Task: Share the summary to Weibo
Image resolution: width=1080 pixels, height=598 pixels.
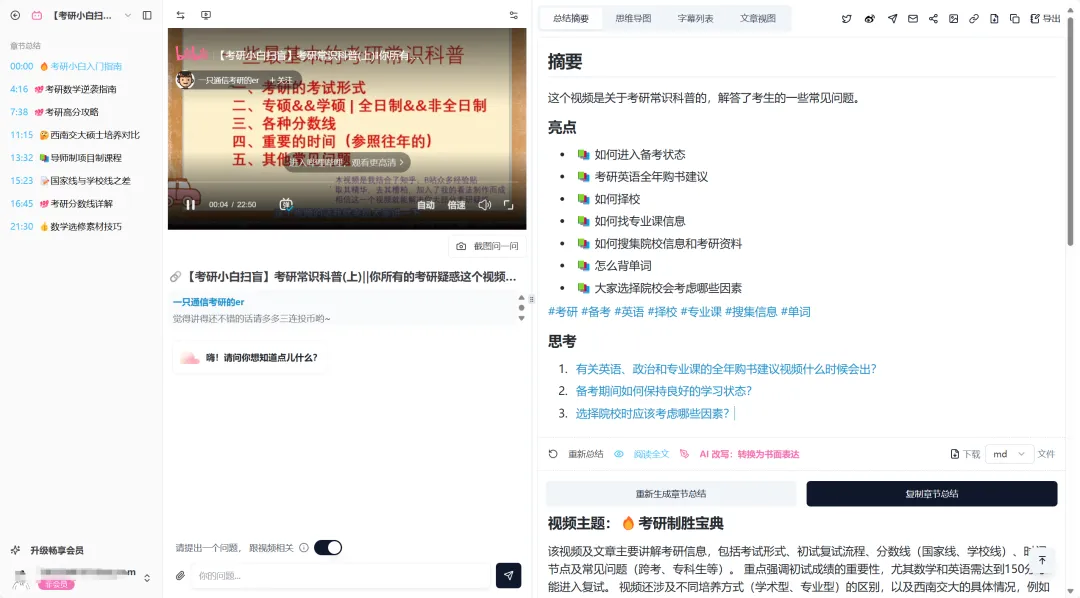Action: (x=870, y=19)
